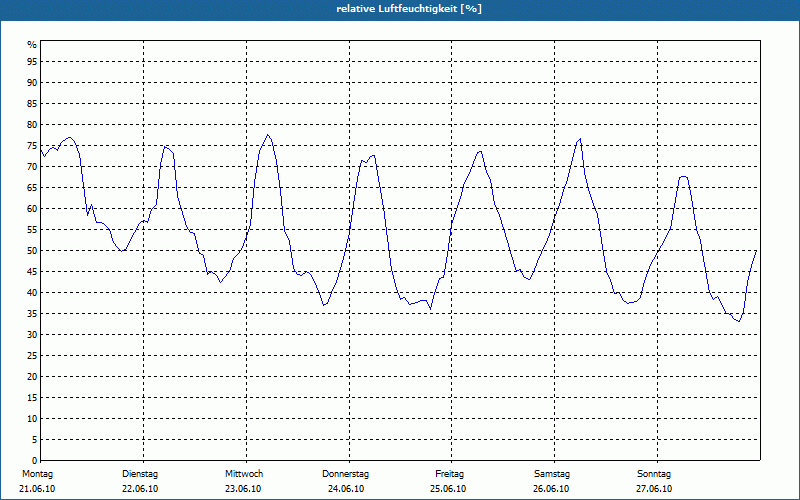Click the date '23.06.10'
This screenshot has width=800, height=500.
pos(243,489)
